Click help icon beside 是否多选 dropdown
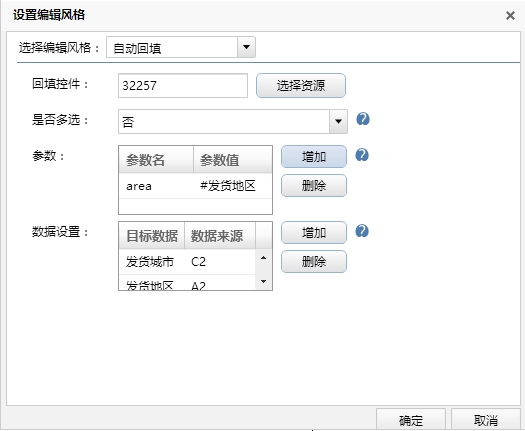This screenshot has height=431, width=525. coord(363,119)
